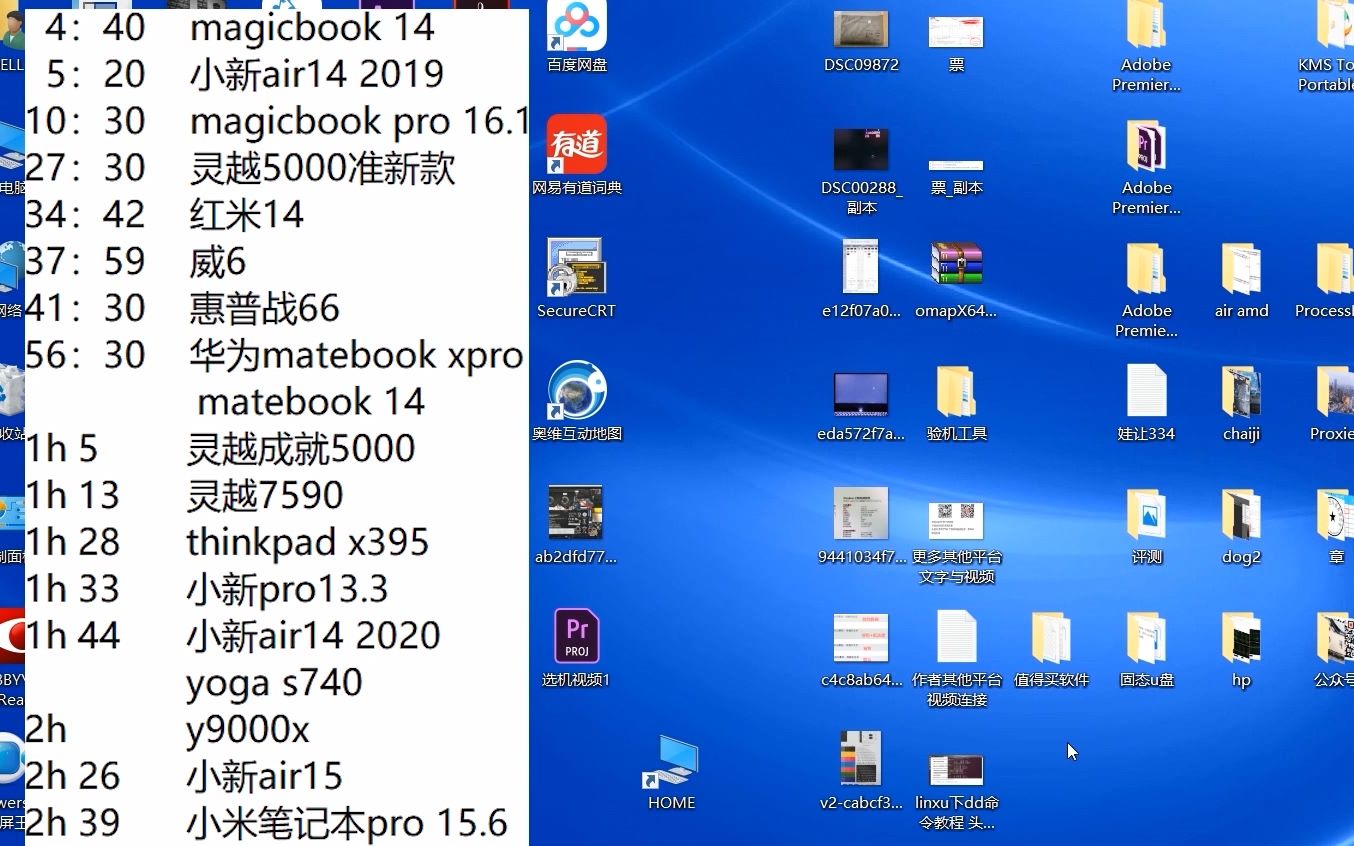This screenshot has width=1354, height=846.
Task: Click the 'yoga s740' list entry
Action: click(274, 683)
